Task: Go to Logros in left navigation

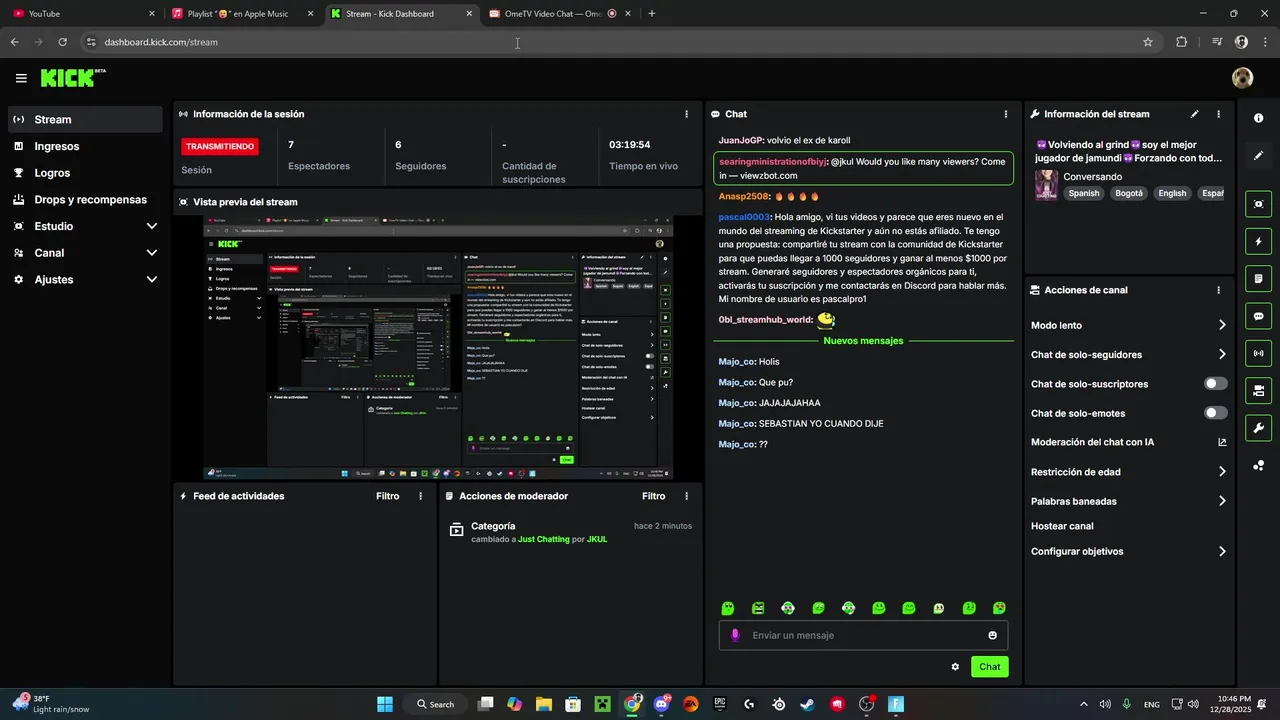Action: pos(85,173)
